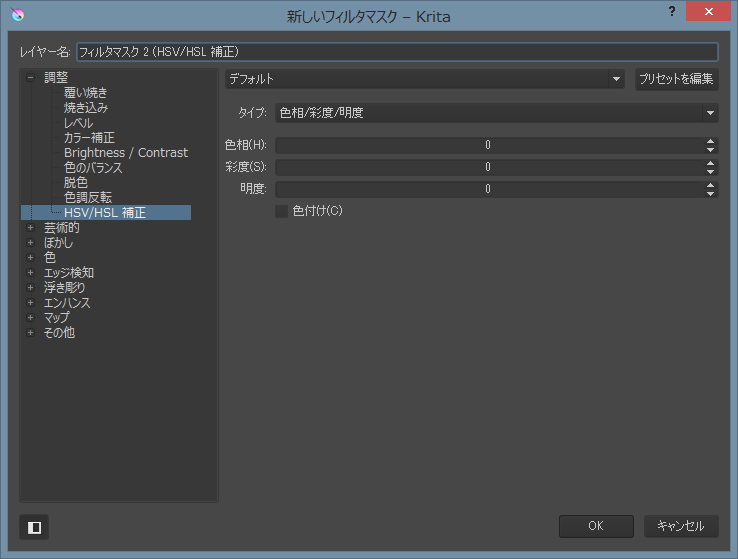Select the 脱色 filter
738x559 pixels.
click(x=76, y=183)
